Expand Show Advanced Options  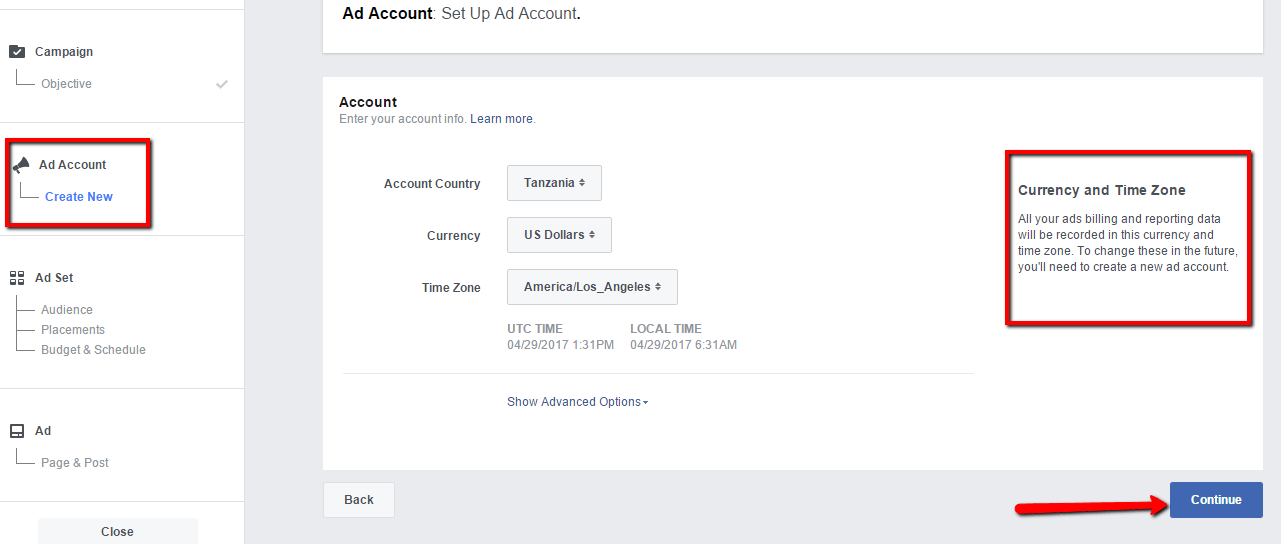coord(577,402)
